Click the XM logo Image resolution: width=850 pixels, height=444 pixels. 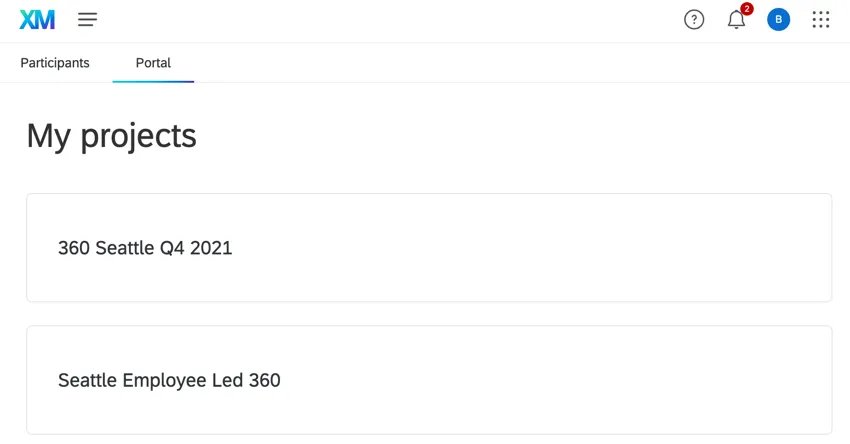pos(37,19)
